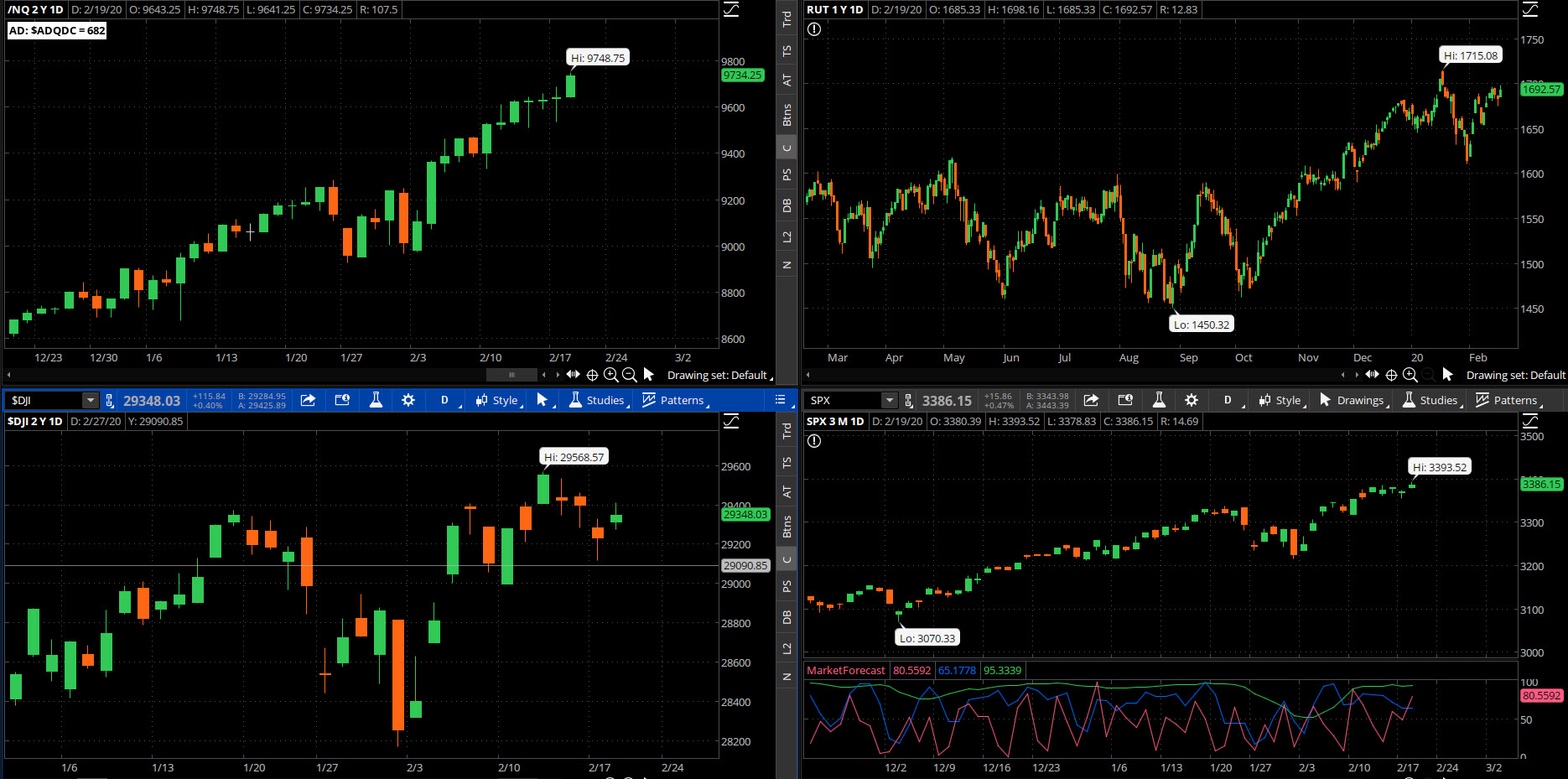Click the $DJI symbol input field
Screen dimensions: 1568x779
[44, 400]
